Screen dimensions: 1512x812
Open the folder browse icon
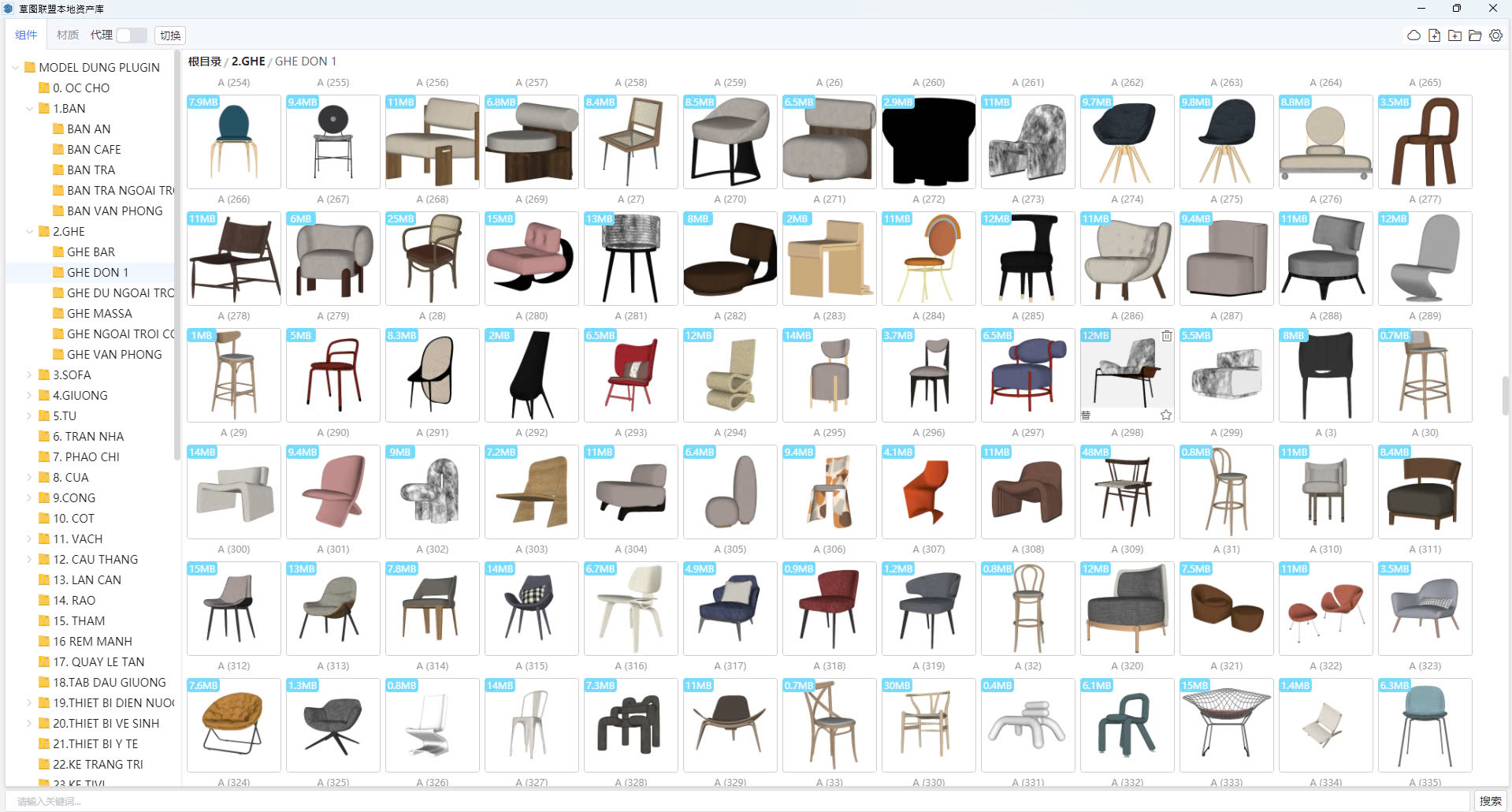click(x=1475, y=35)
